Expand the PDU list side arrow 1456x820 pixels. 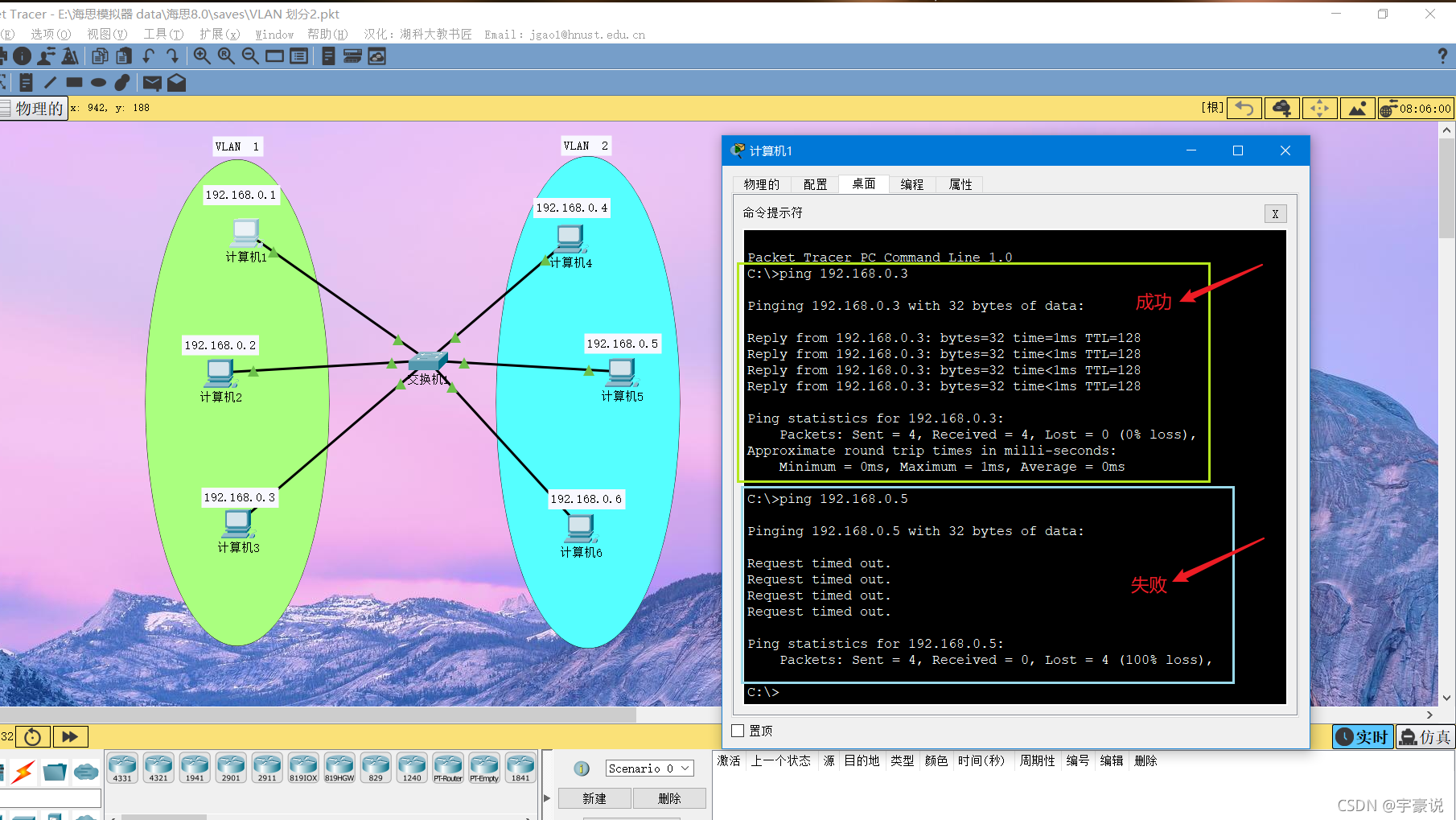547,798
